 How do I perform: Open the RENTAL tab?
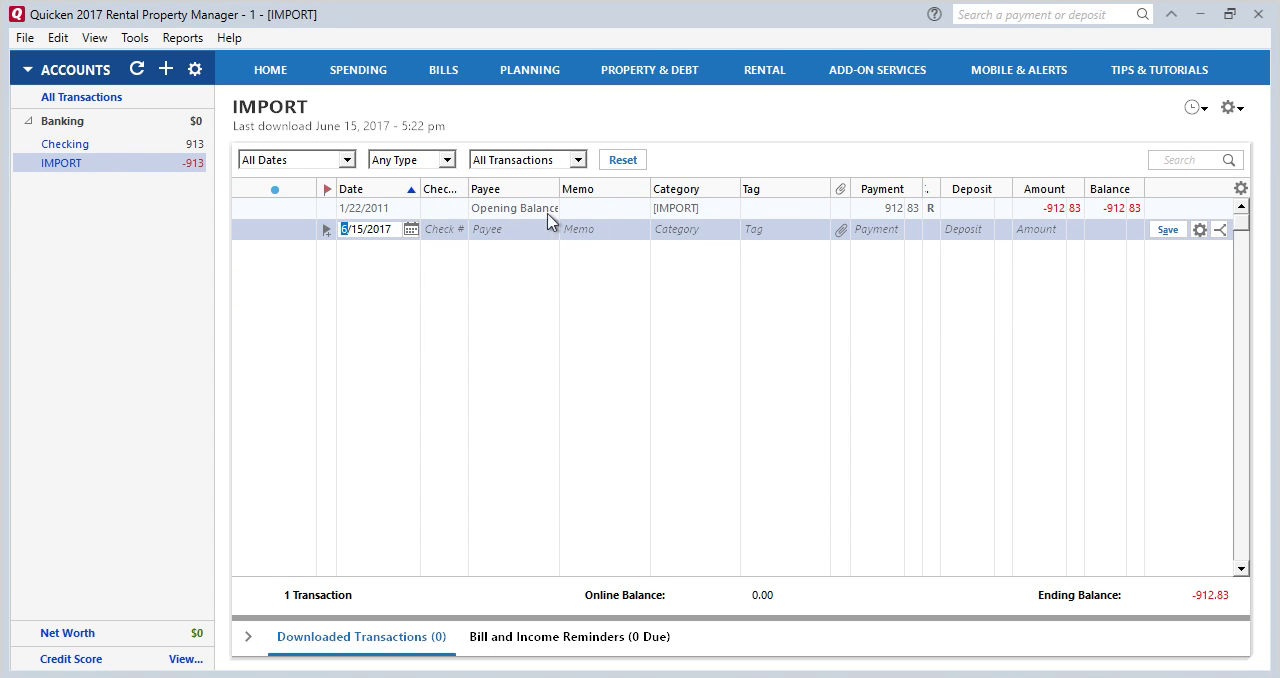click(x=765, y=70)
